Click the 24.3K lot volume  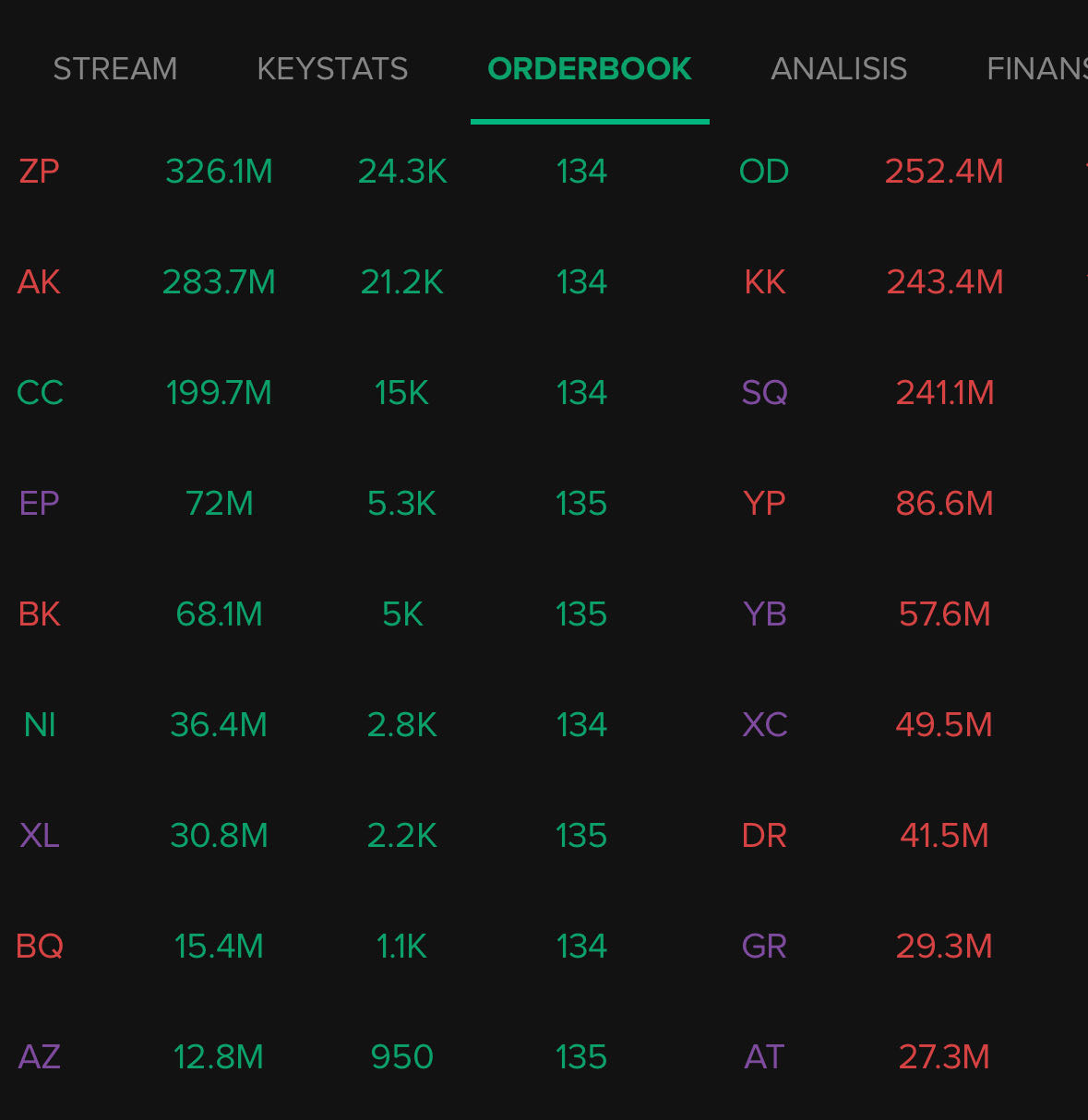pyautogui.click(x=402, y=172)
